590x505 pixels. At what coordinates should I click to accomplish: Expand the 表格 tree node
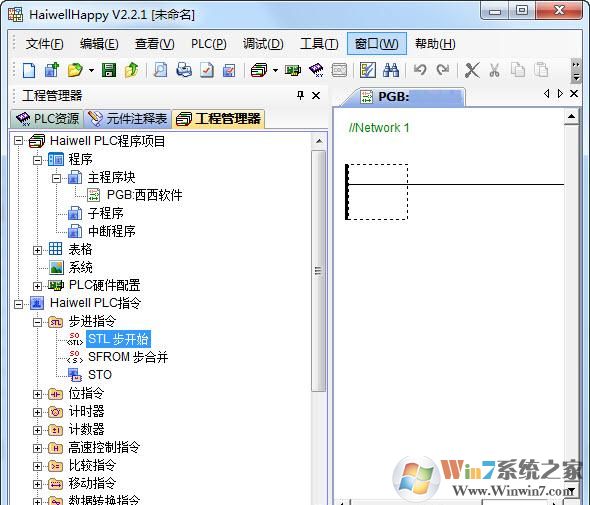[37, 249]
